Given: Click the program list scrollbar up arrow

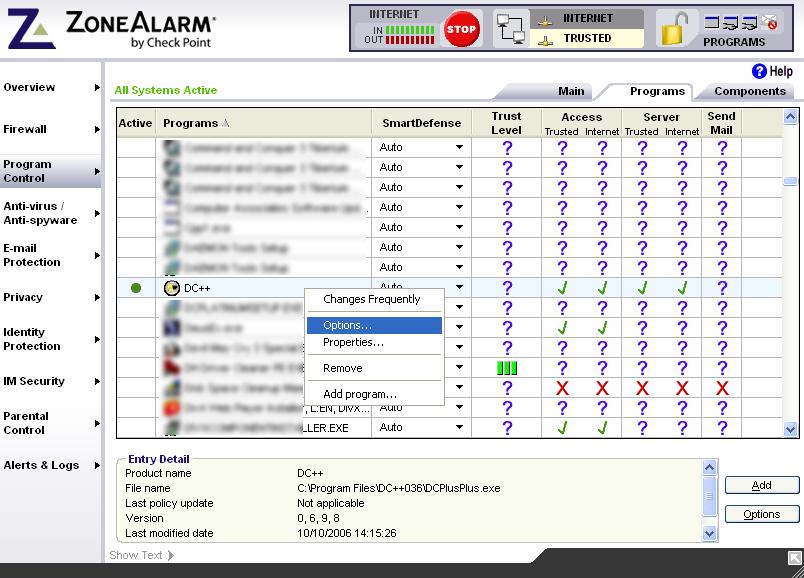Looking at the screenshot, I should pyautogui.click(x=790, y=117).
